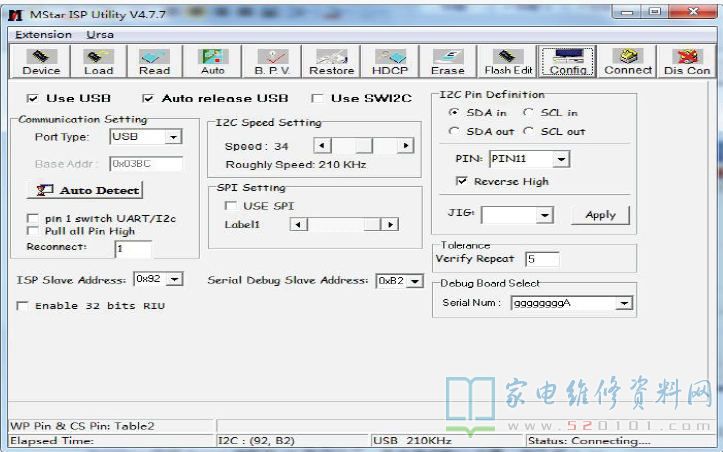The image size is (723, 452).
Task: Select the Read toolbar icon
Action: pyautogui.click(x=154, y=61)
